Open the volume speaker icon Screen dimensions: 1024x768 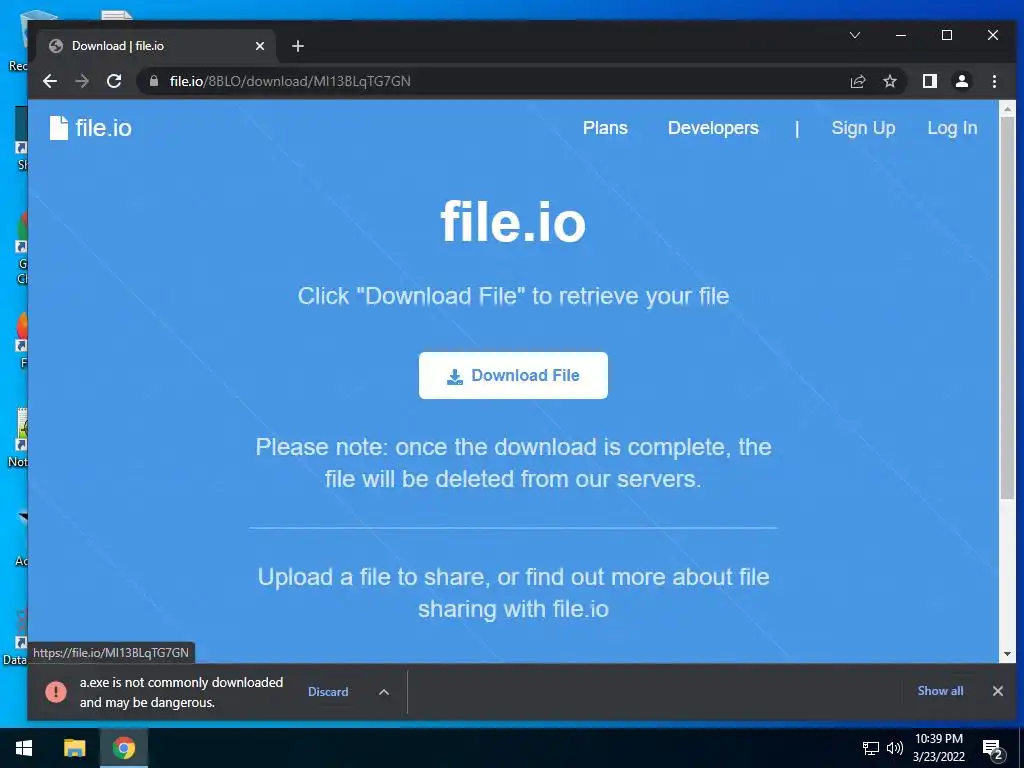tap(895, 748)
